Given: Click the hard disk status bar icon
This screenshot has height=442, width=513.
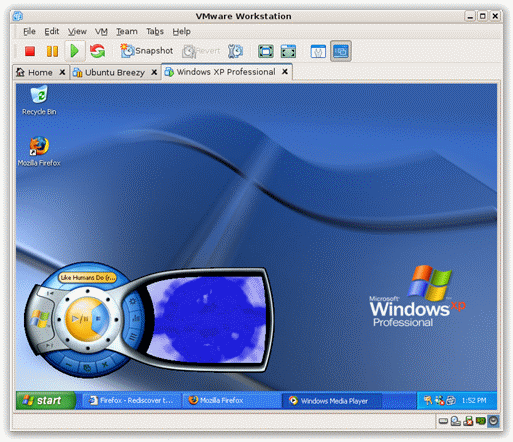Looking at the screenshot, I should [443, 421].
